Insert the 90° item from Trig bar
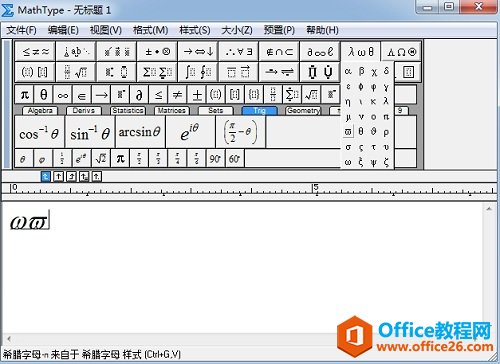This screenshot has width=500, height=364. pyautogui.click(x=215, y=158)
